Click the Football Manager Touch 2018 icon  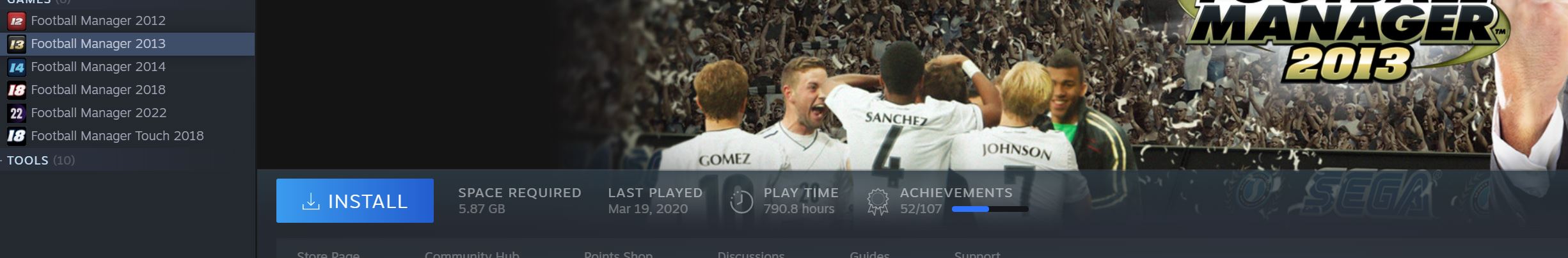(16, 136)
